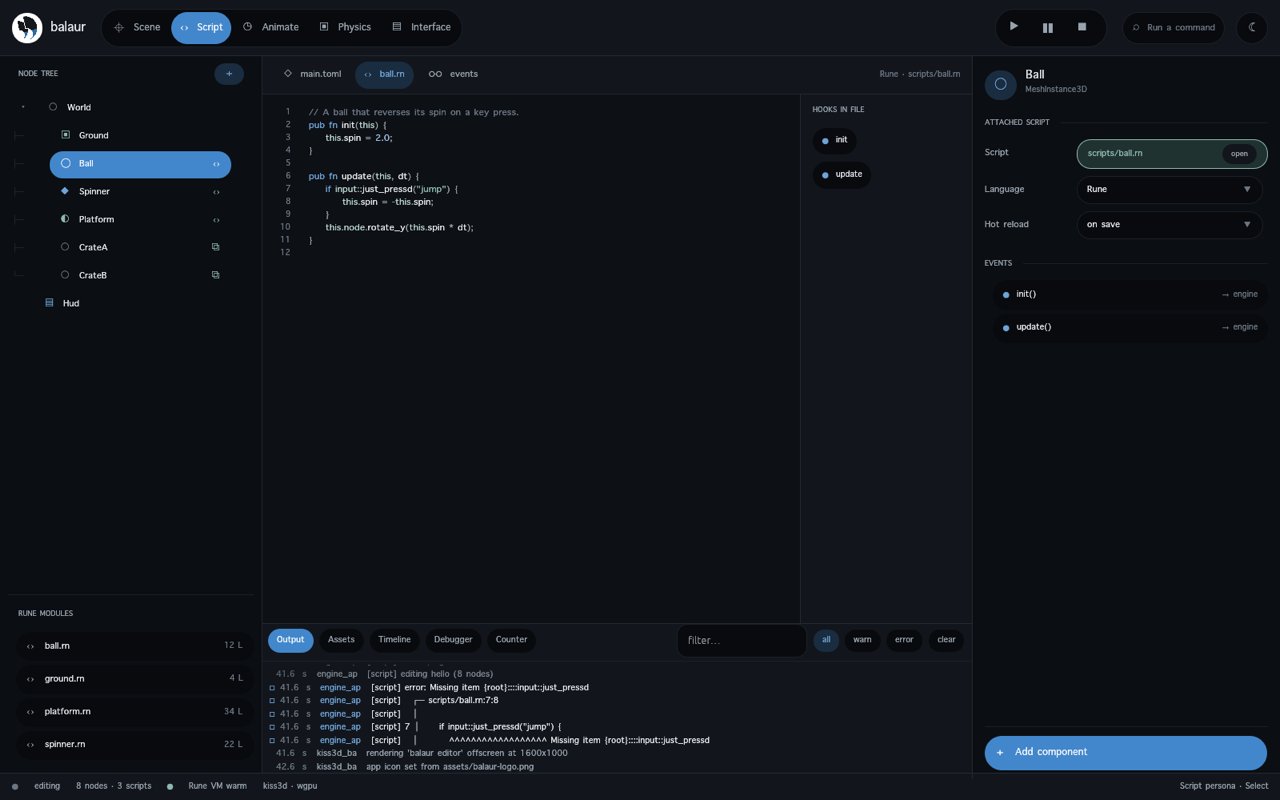Click the script icon on the Platform row
The height and width of the screenshot is (800, 1280).
click(216, 219)
